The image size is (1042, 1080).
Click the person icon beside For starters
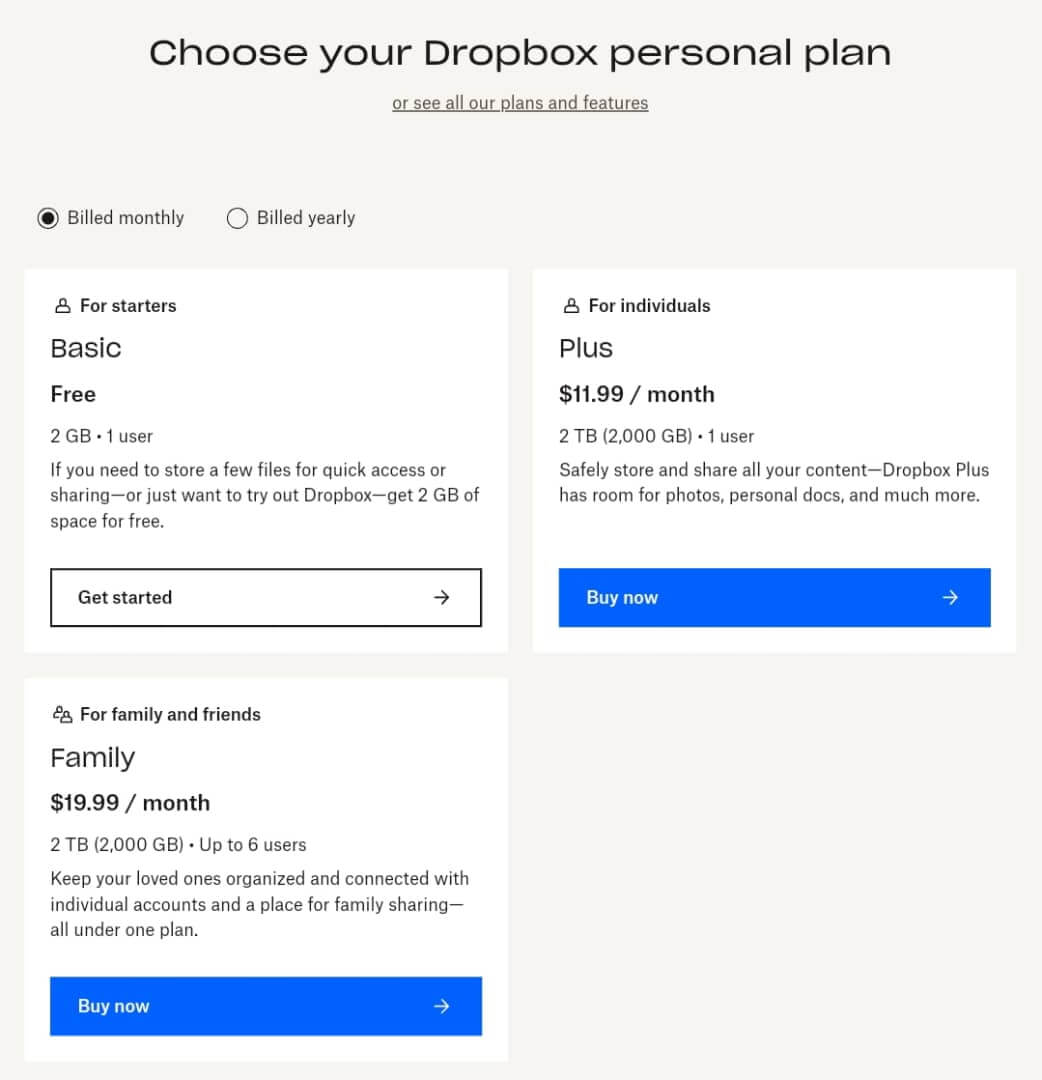point(63,306)
